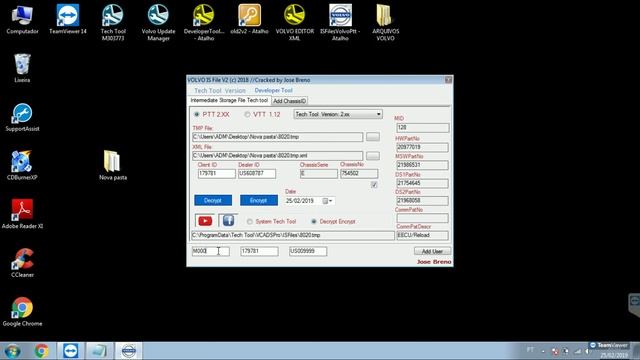The width and height of the screenshot is (640, 360).
Task: Click the Add User button
Action: tap(432, 251)
